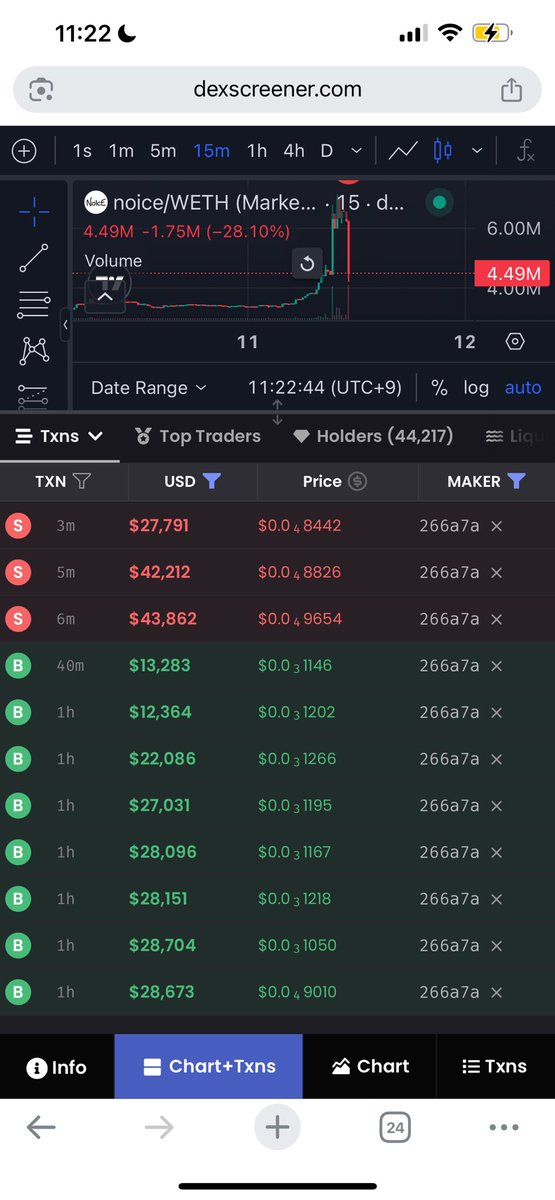Screen dimensions: 555x1200
Task: Select the D daily timeframe
Action: click(x=326, y=151)
